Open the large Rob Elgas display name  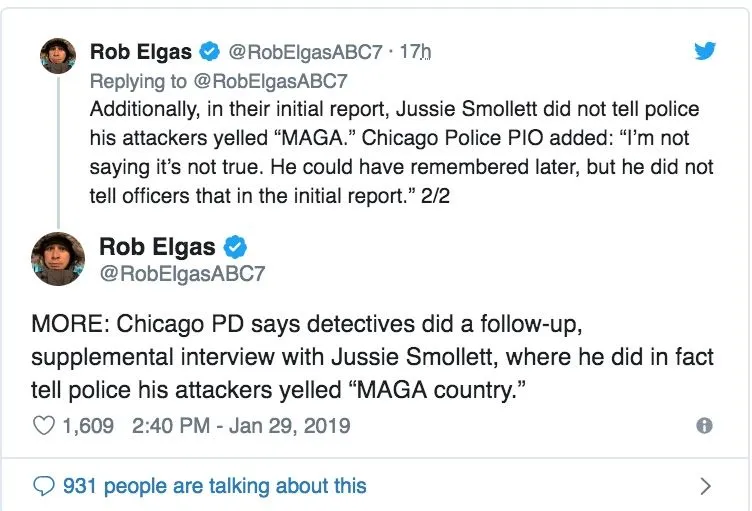[x=158, y=246]
